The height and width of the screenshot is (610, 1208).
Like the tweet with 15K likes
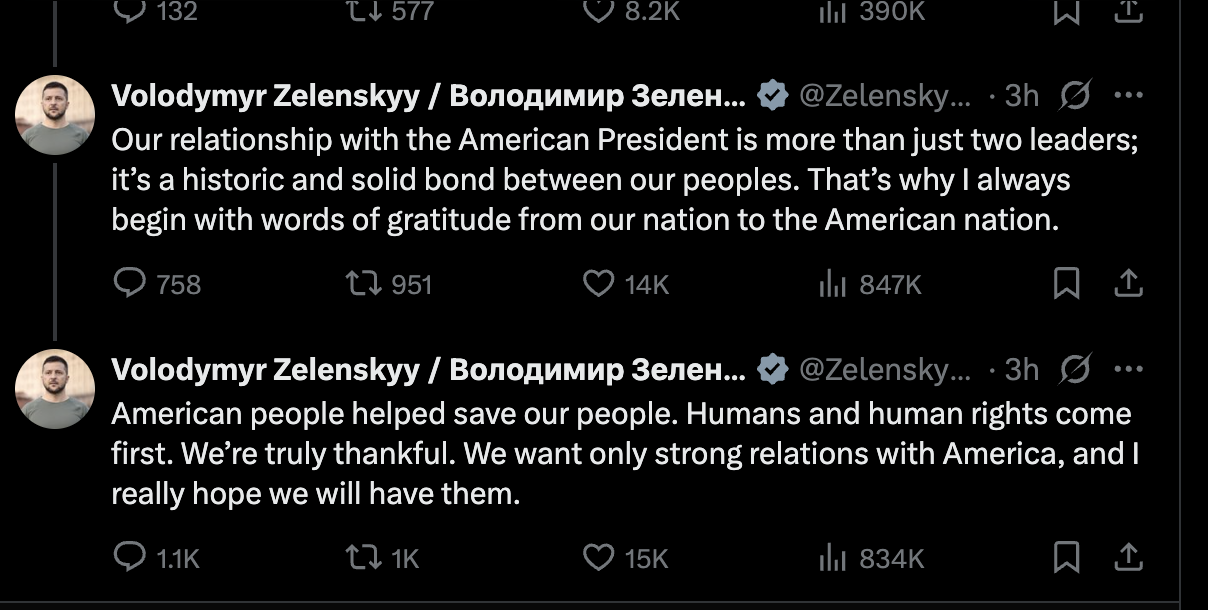pyautogui.click(x=598, y=557)
